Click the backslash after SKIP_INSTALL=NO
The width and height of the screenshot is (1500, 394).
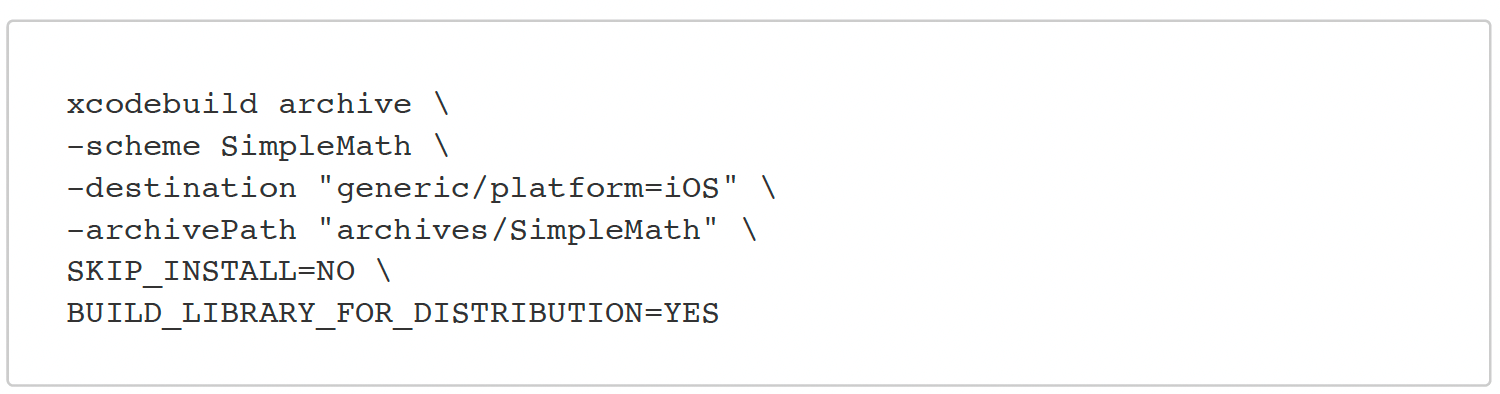tap(384, 272)
